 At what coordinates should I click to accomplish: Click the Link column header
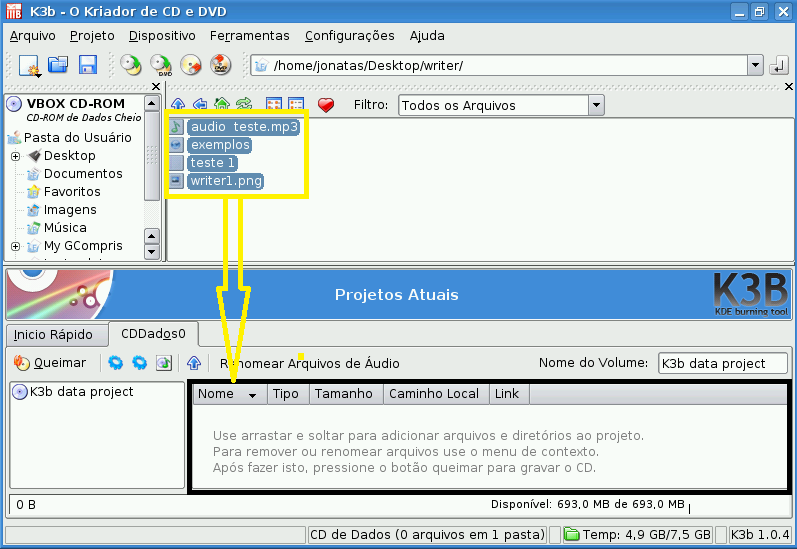[509, 394]
